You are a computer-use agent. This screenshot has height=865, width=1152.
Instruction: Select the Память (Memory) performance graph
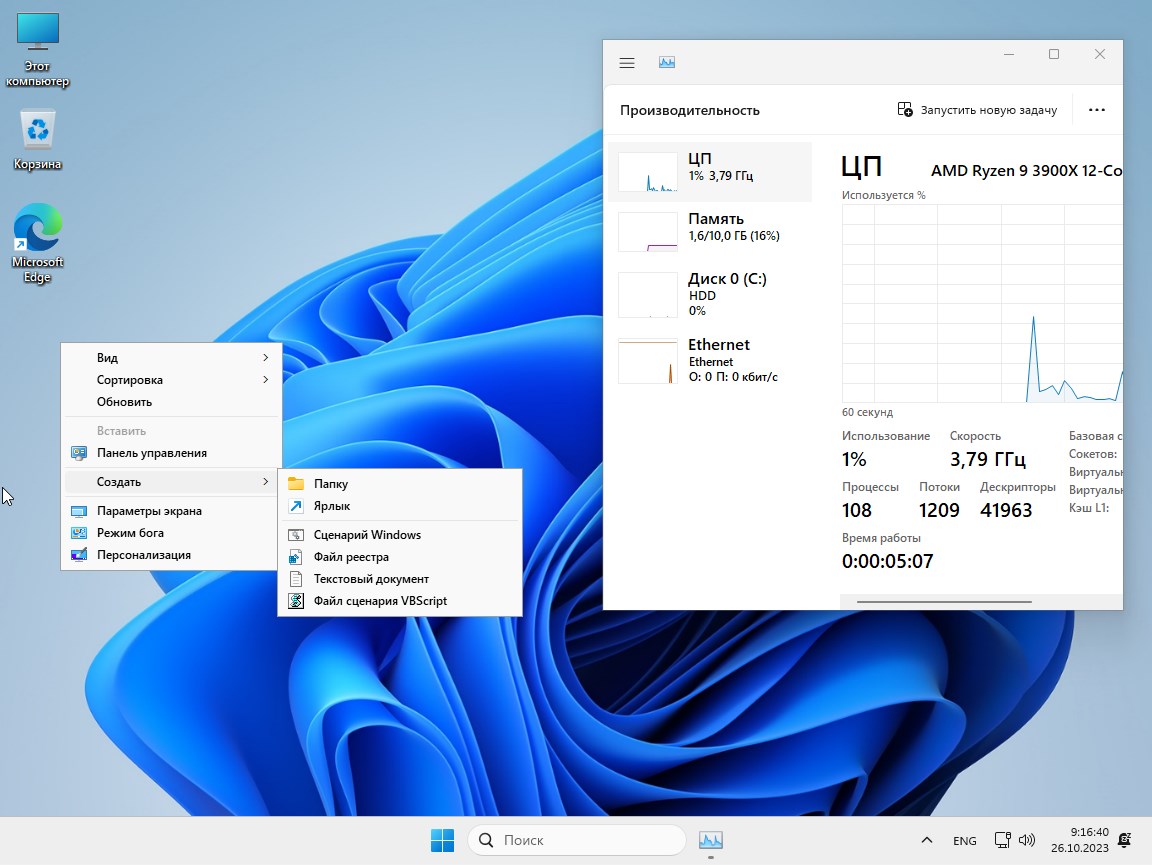point(710,228)
